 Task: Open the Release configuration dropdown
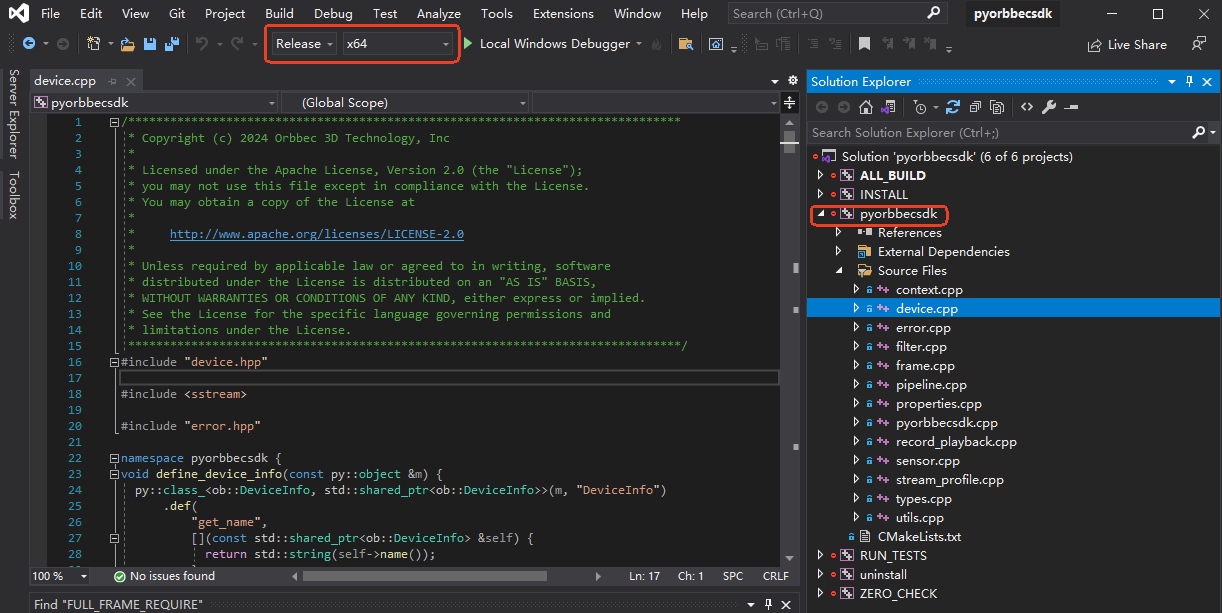point(304,44)
